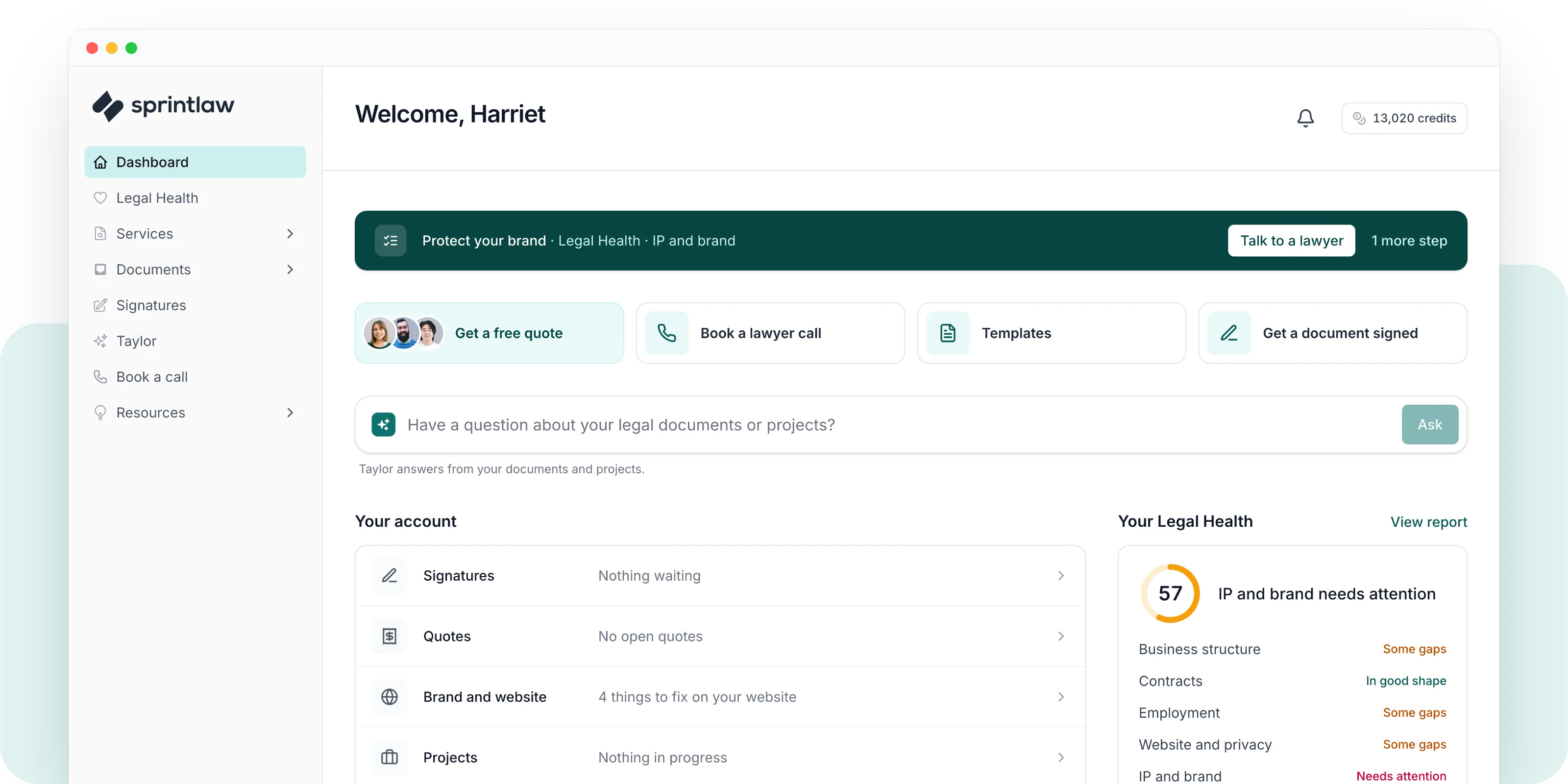Viewport: 1568px width, 784px height.
Task: Click the heart icon beside Legal Health
Action: [100, 198]
